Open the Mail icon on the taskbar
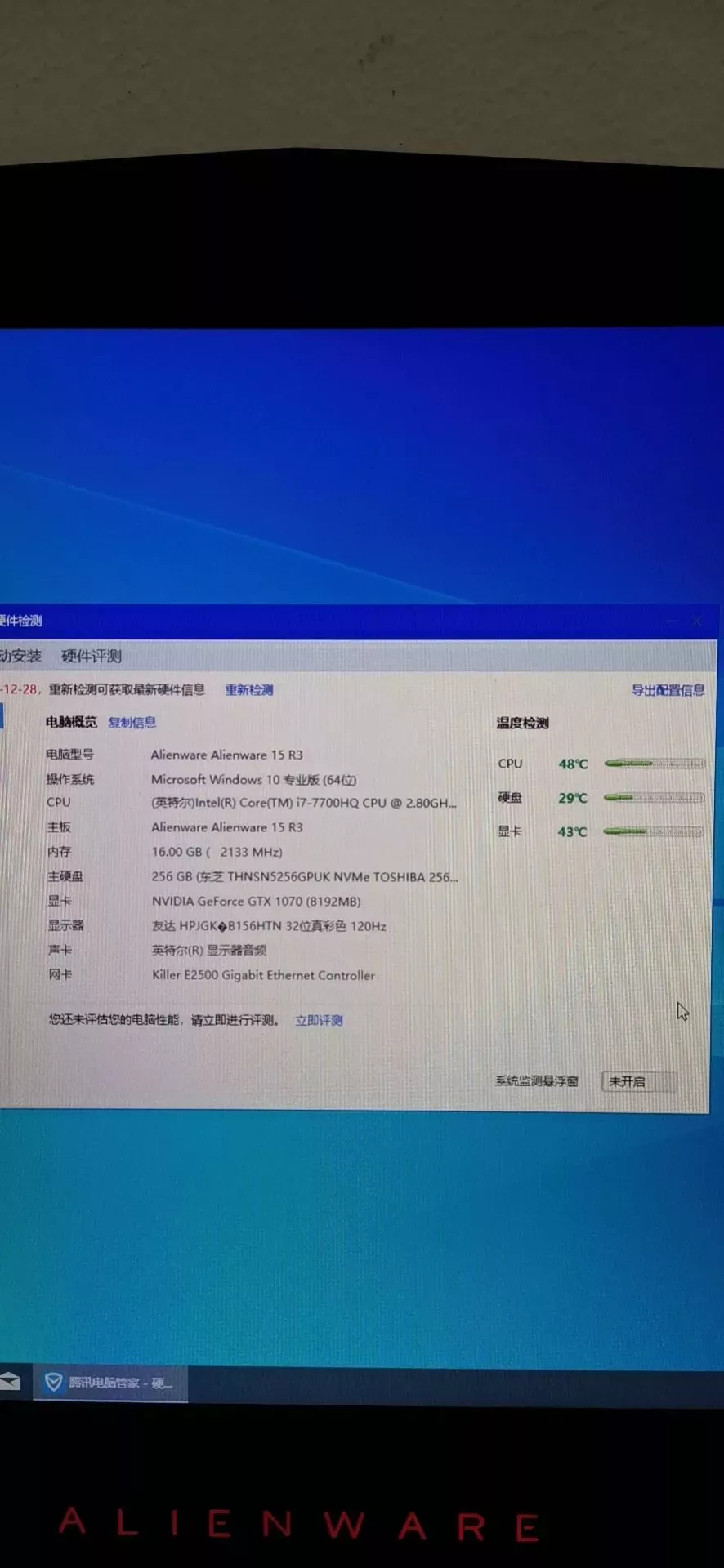 pos(10,1381)
